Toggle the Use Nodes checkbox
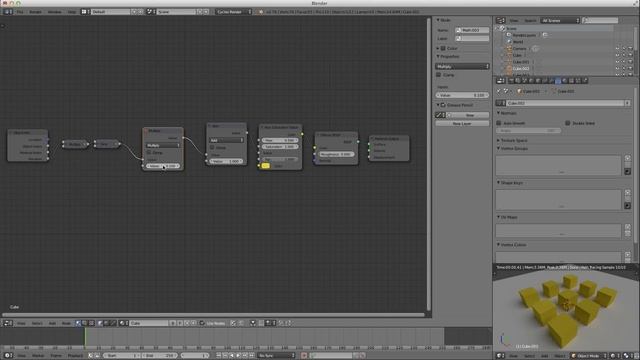The height and width of the screenshot is (360, 640). click(x=202, y=323)
